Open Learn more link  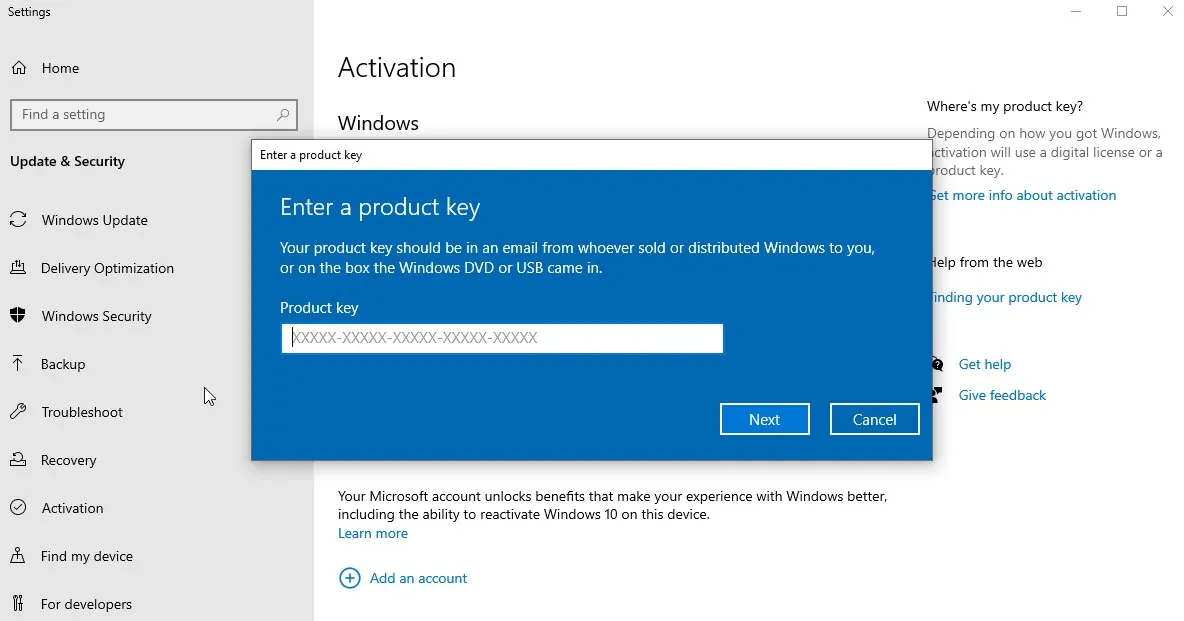click(x=373, y=533)
